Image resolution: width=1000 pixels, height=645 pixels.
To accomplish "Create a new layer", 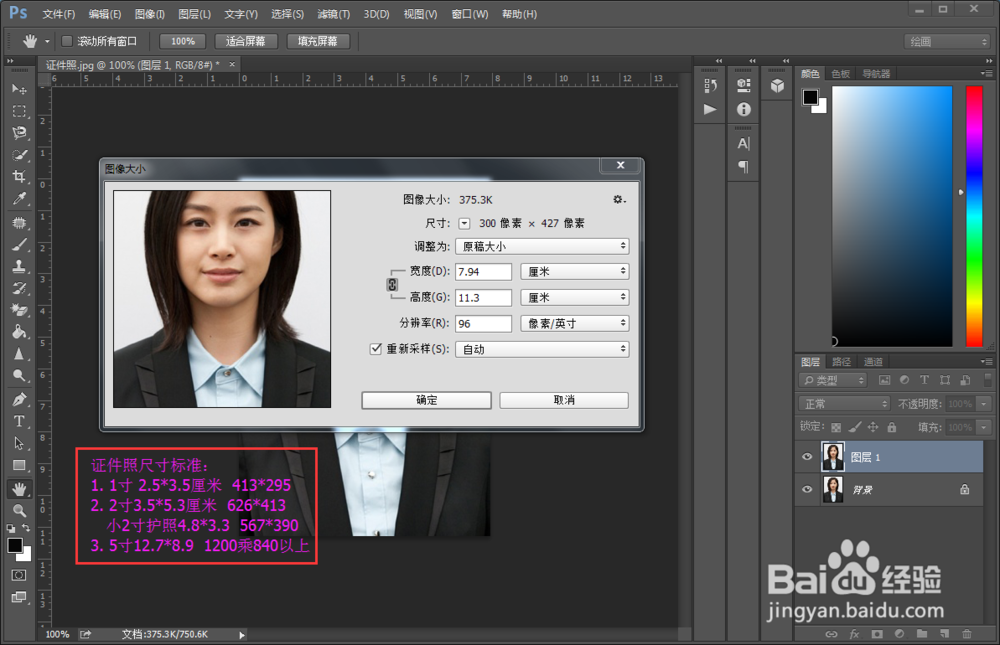I will tap(944, 634).
